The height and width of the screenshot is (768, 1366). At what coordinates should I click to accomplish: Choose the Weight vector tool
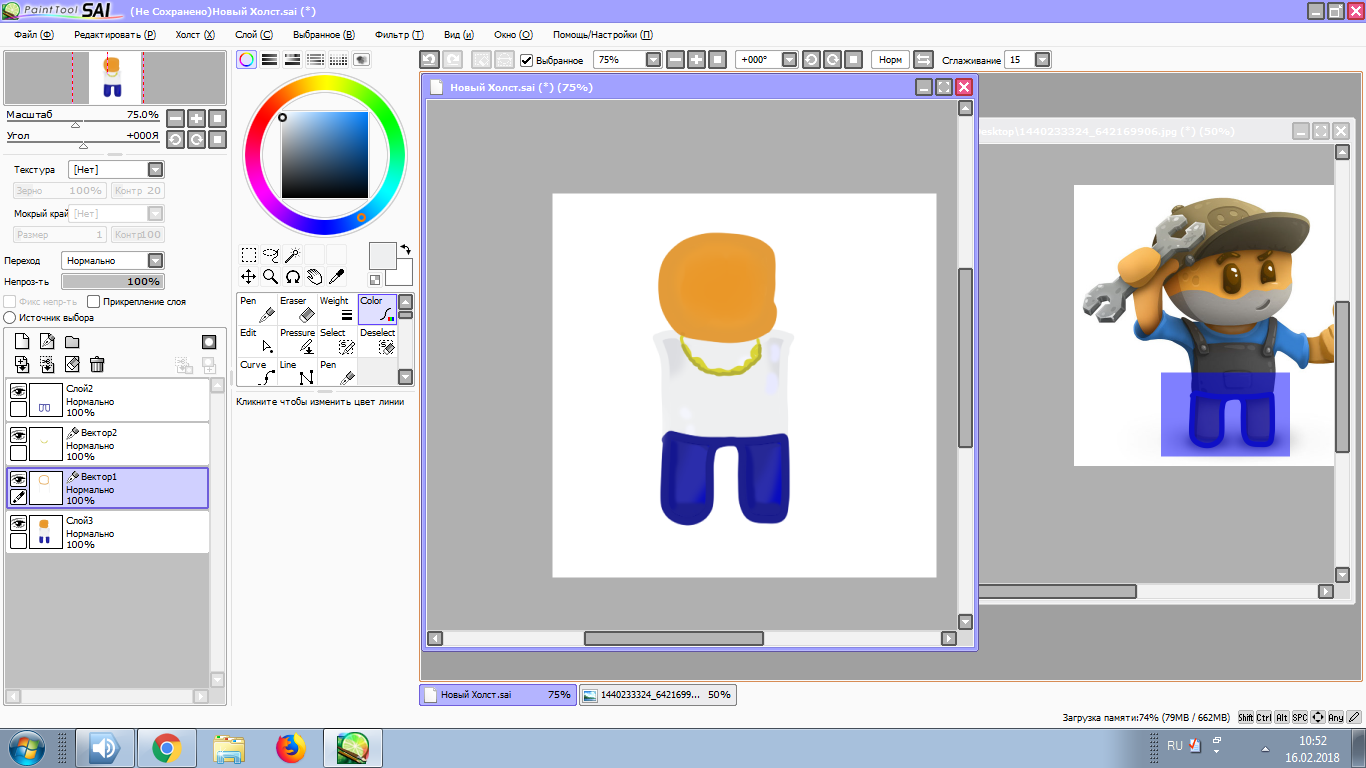[337, 310]
